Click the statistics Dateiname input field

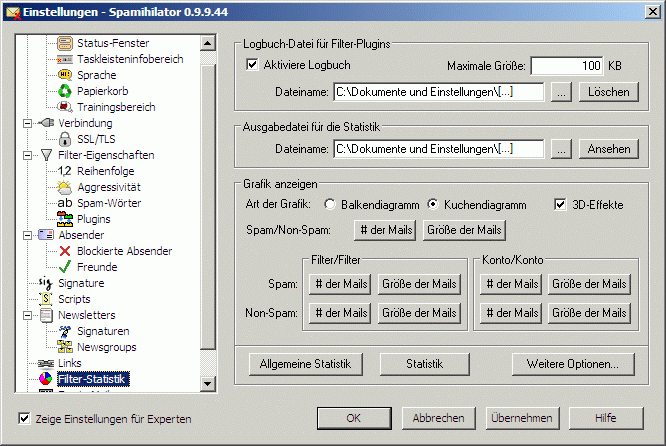(x=439, y=149)
